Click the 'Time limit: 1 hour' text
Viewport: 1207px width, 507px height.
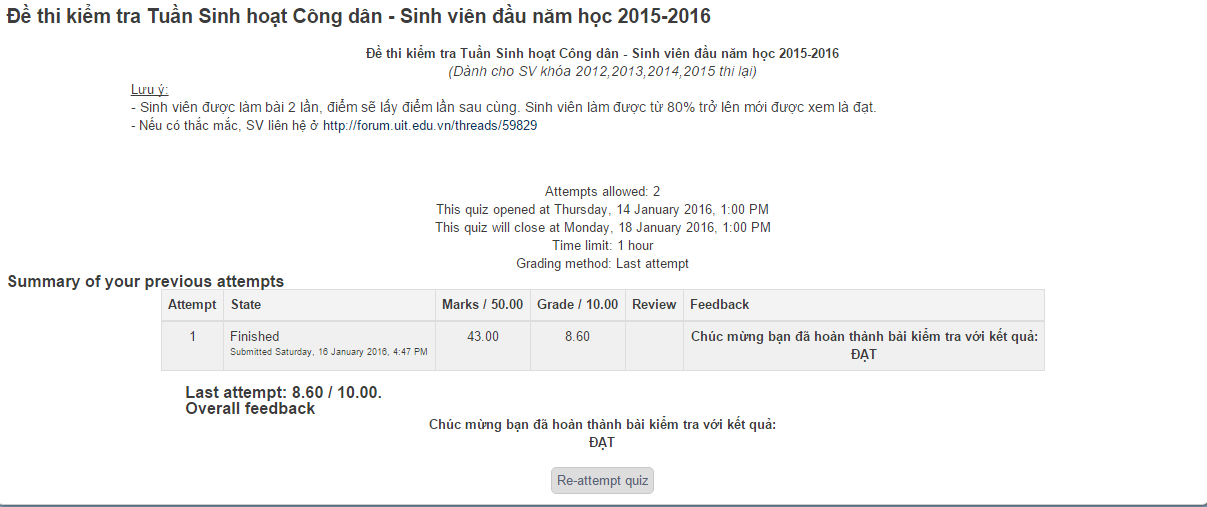(602, 245)
